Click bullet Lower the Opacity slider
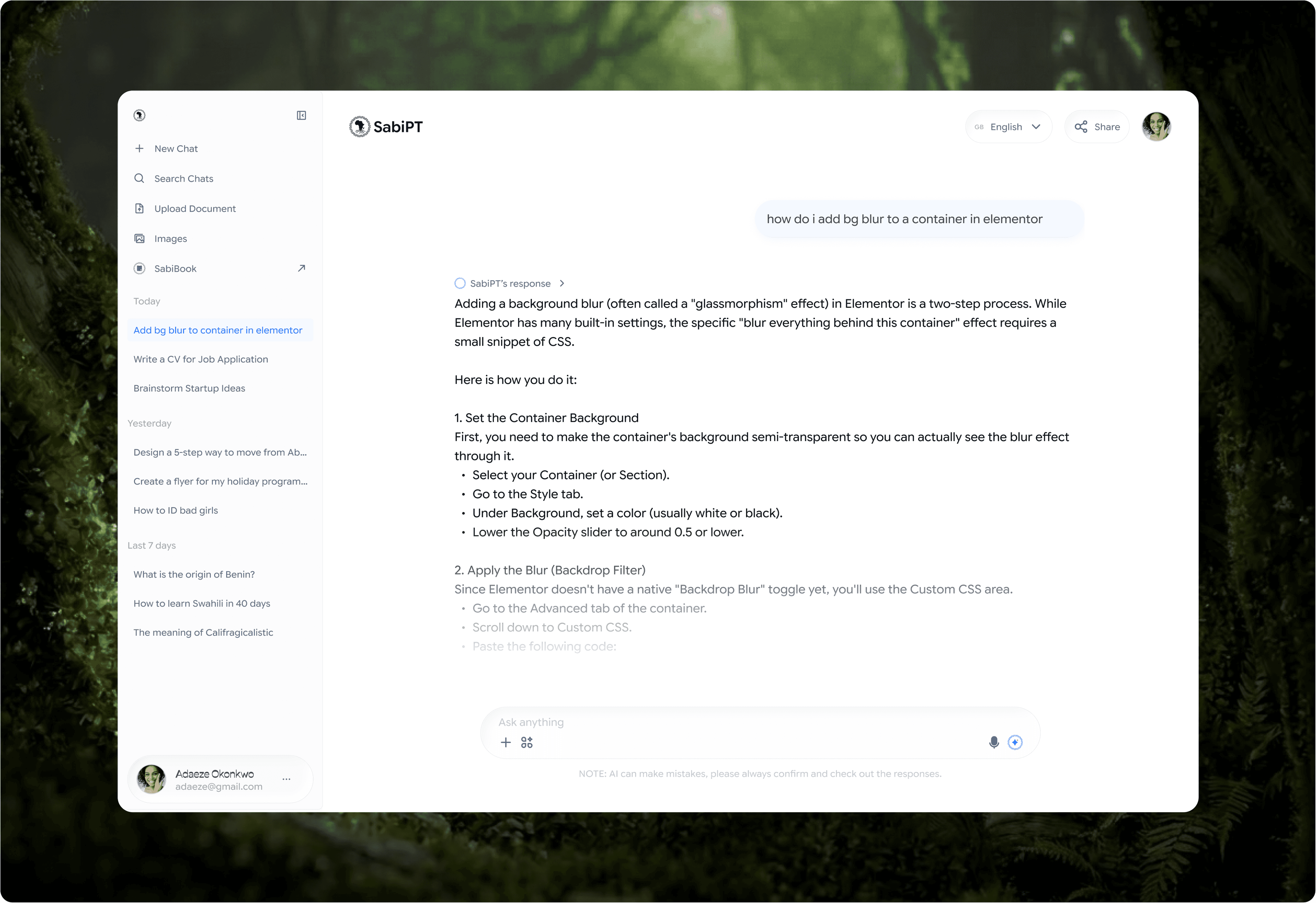 click(x=608, y=532)
